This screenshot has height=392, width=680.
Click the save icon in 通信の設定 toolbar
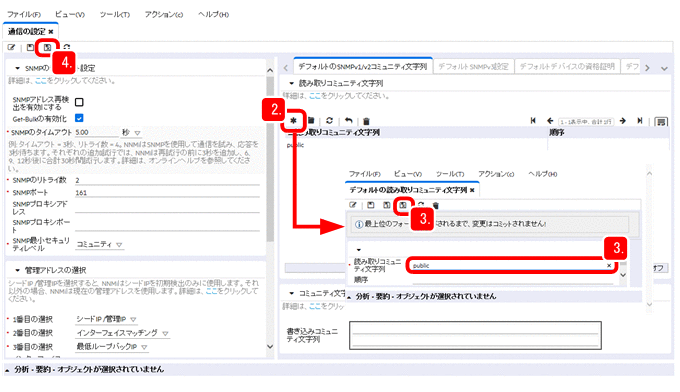pyautogui.click(x=30, y=47)
